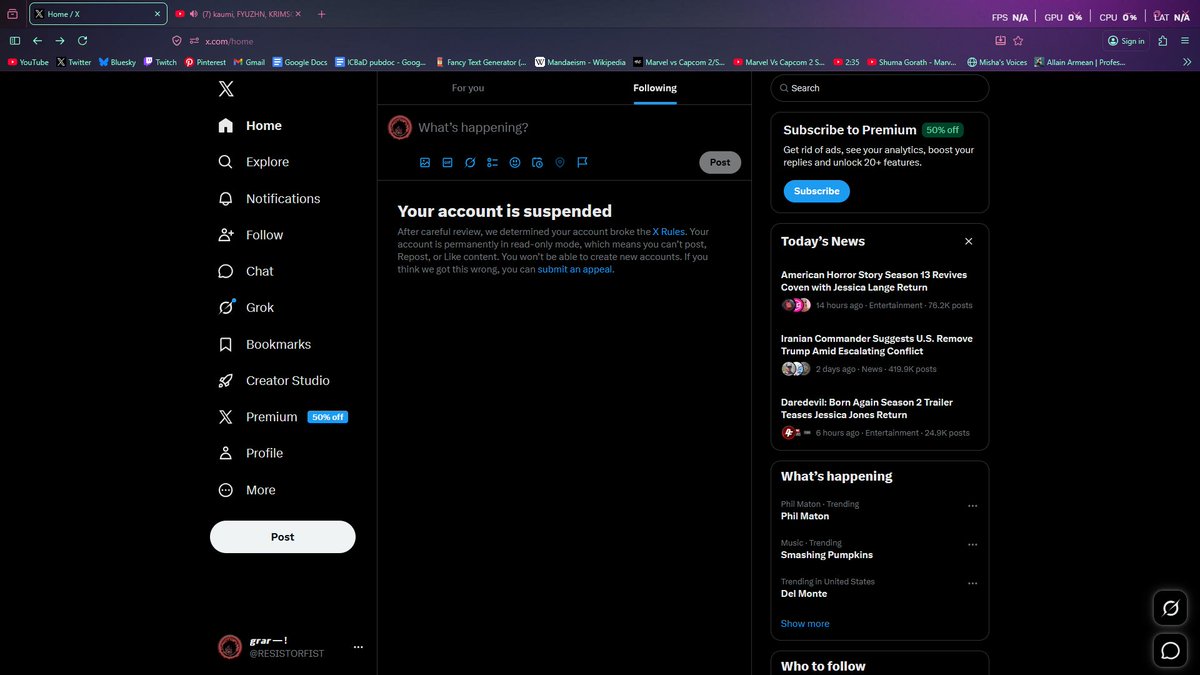Open options for Smashing Pumpkins trend

(972, 545)
